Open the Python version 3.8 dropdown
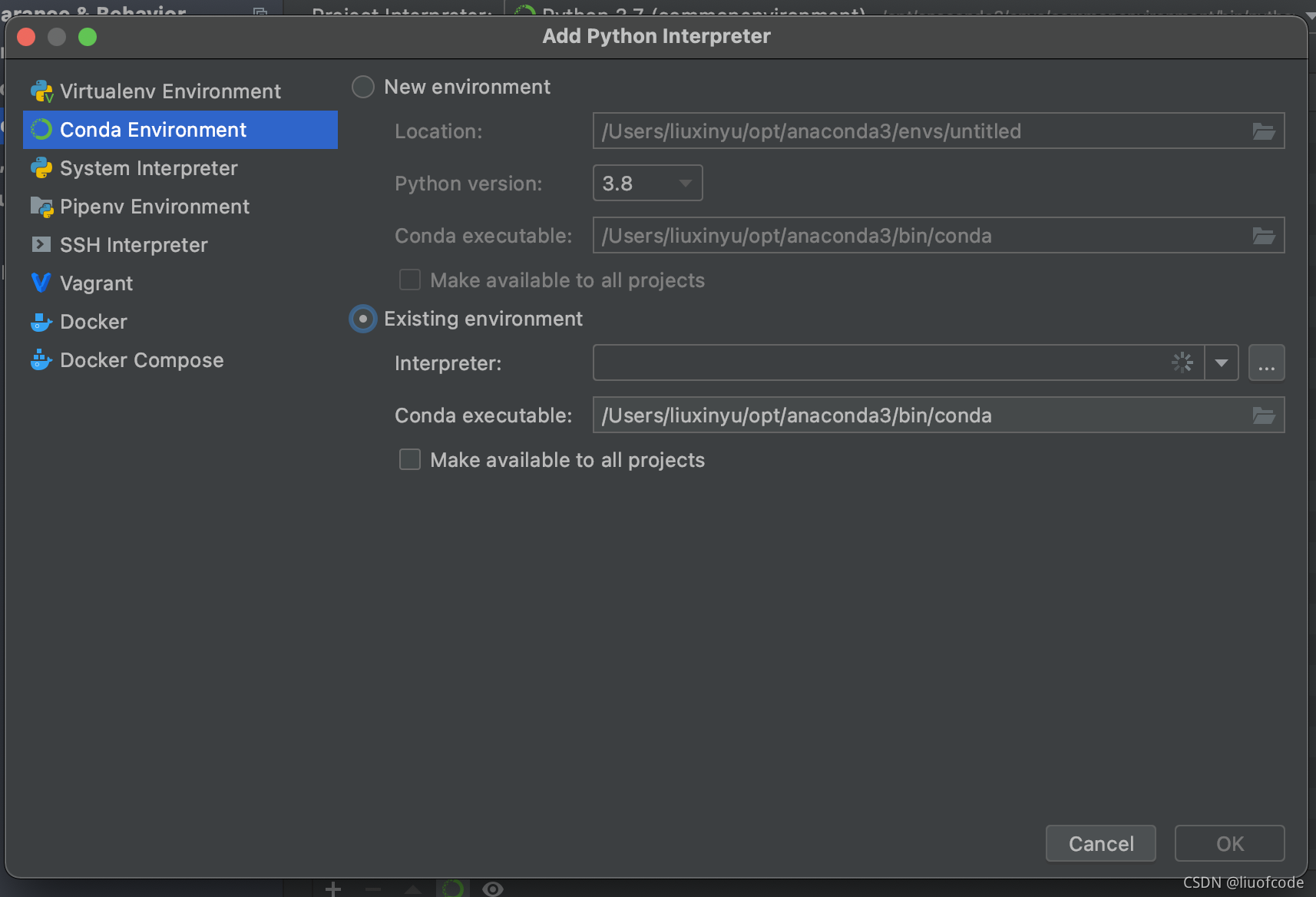Screen dimensions: 1316x897 tap(648, 183)
